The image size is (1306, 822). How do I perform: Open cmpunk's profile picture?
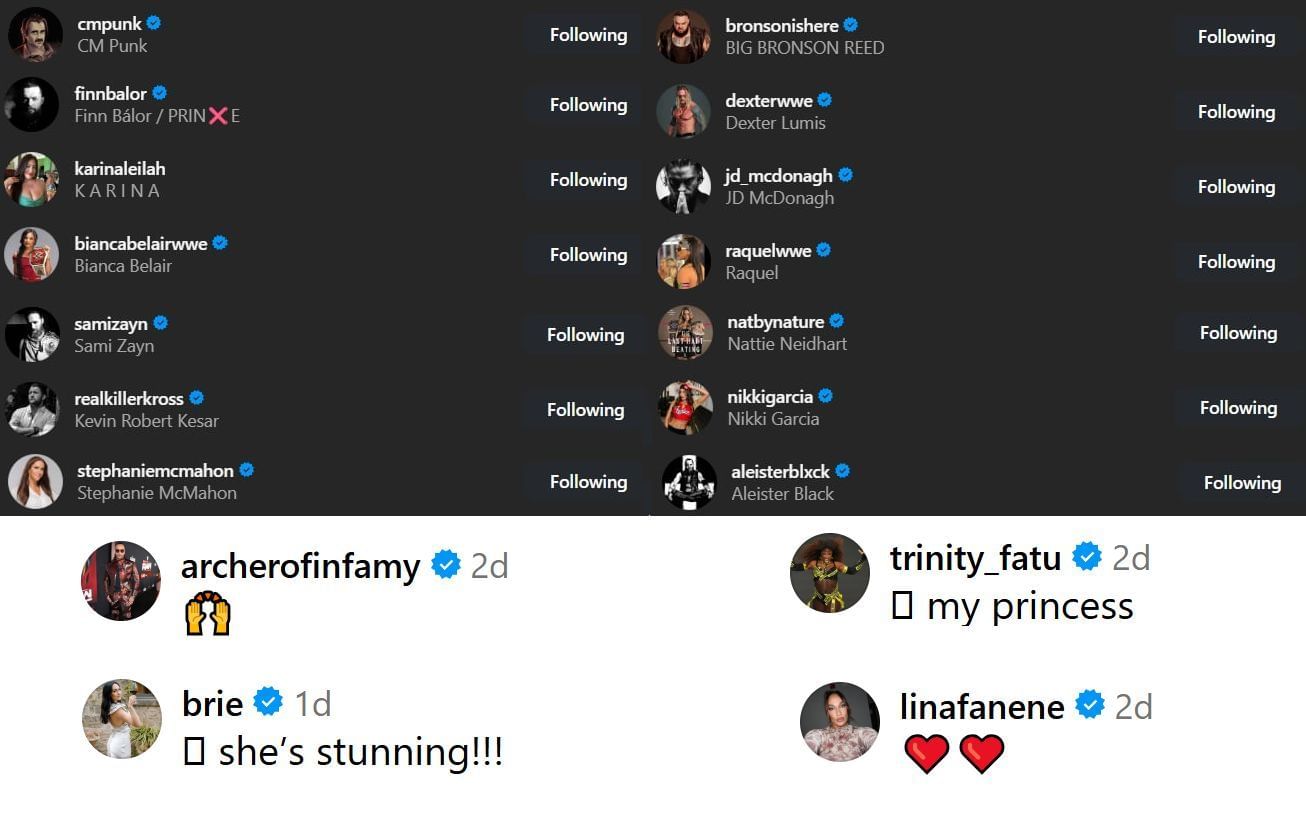[x=35, y=35]
